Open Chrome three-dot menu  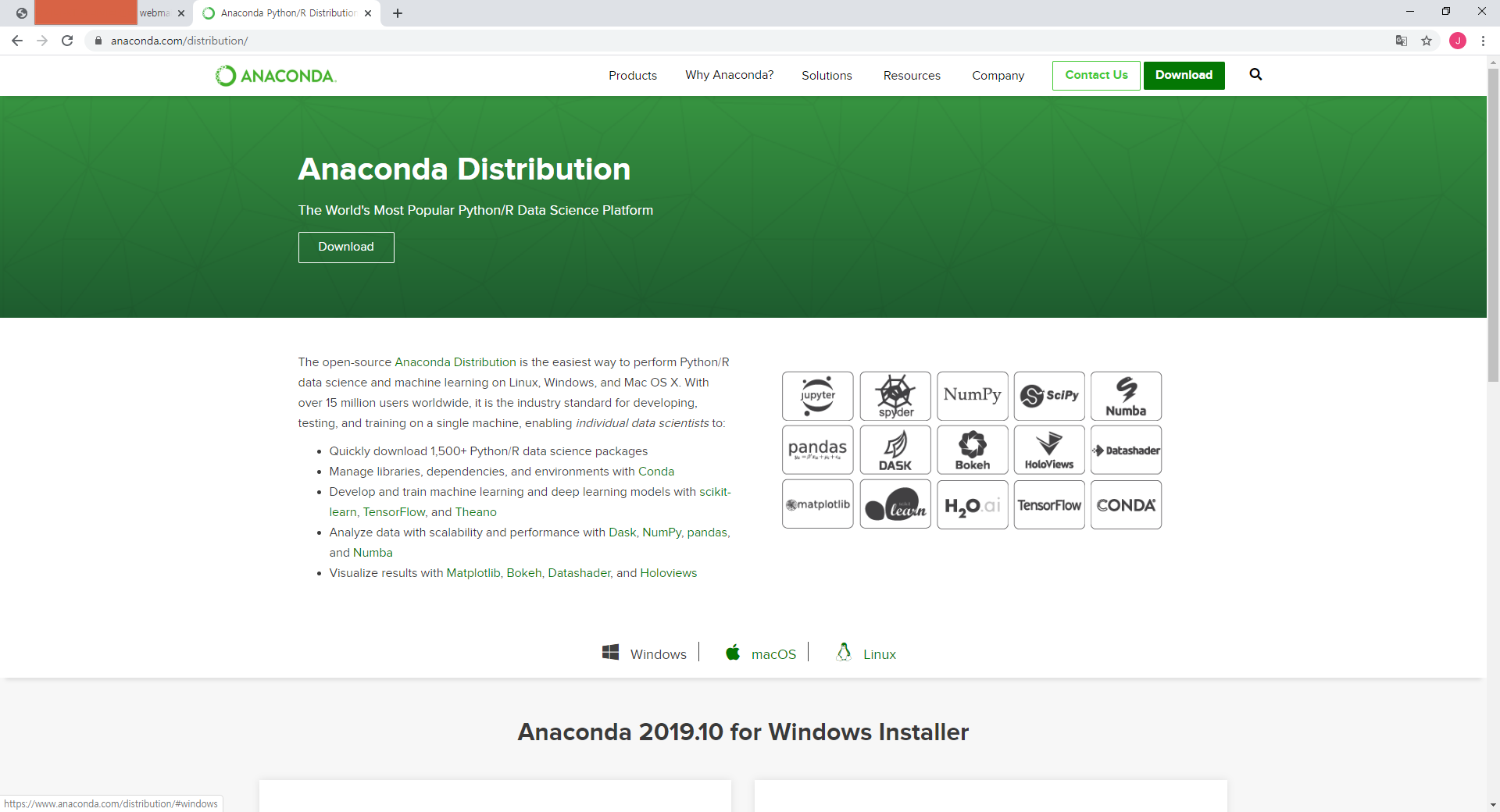(1483, 41)
